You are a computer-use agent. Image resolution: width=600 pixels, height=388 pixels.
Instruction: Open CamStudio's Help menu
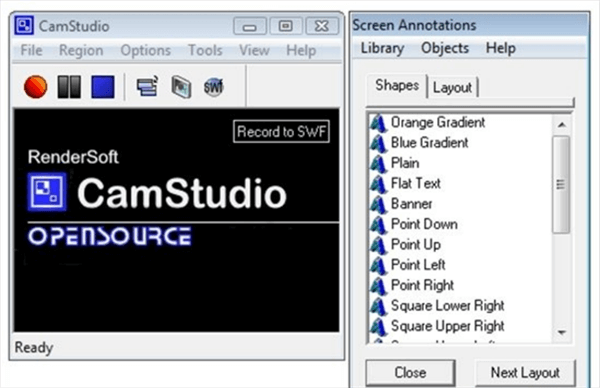point(301,51)
